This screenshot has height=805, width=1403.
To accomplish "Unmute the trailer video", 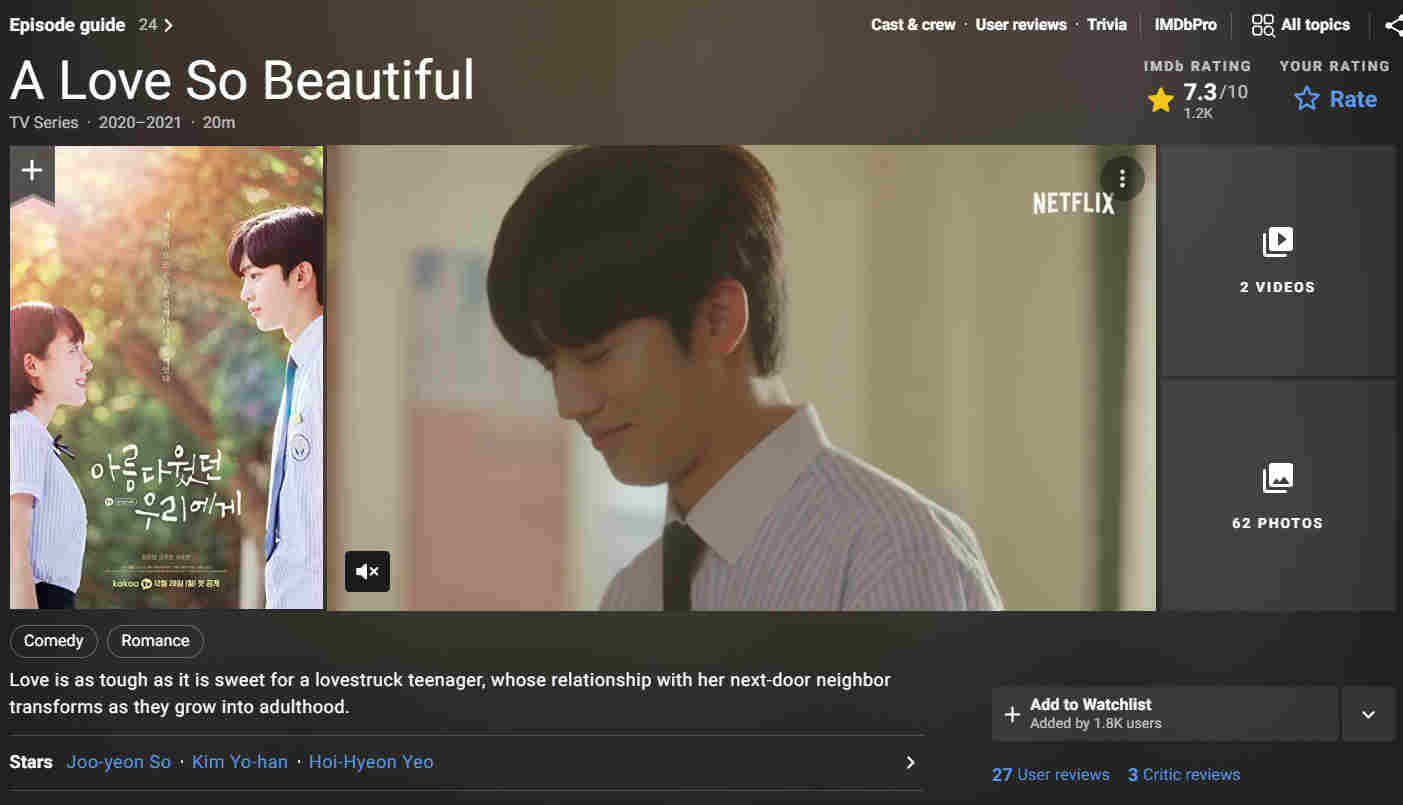I will (367, 572).
